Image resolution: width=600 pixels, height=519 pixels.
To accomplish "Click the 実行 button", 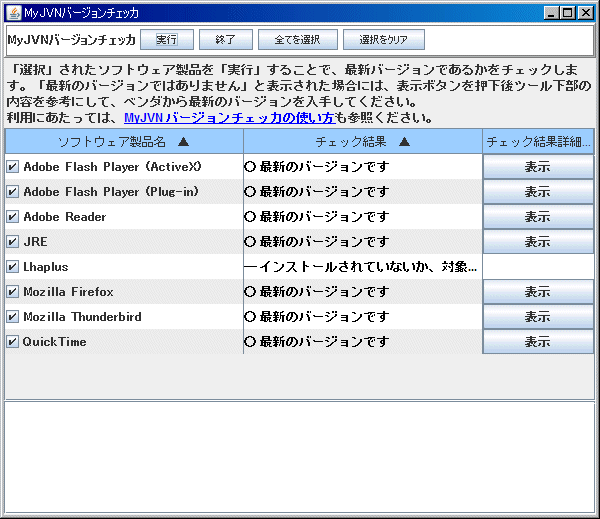I will click(x=167, y=39).
